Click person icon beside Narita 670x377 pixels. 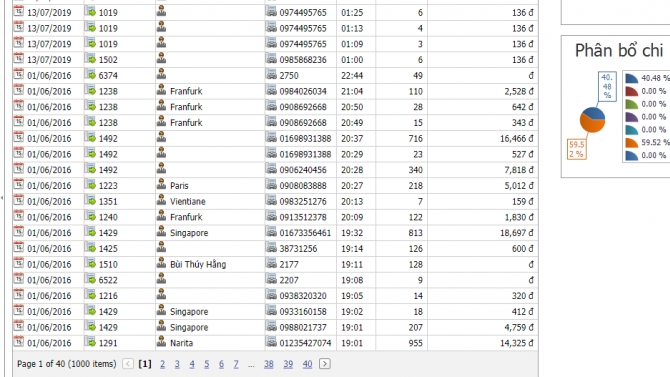pos(161,342)
